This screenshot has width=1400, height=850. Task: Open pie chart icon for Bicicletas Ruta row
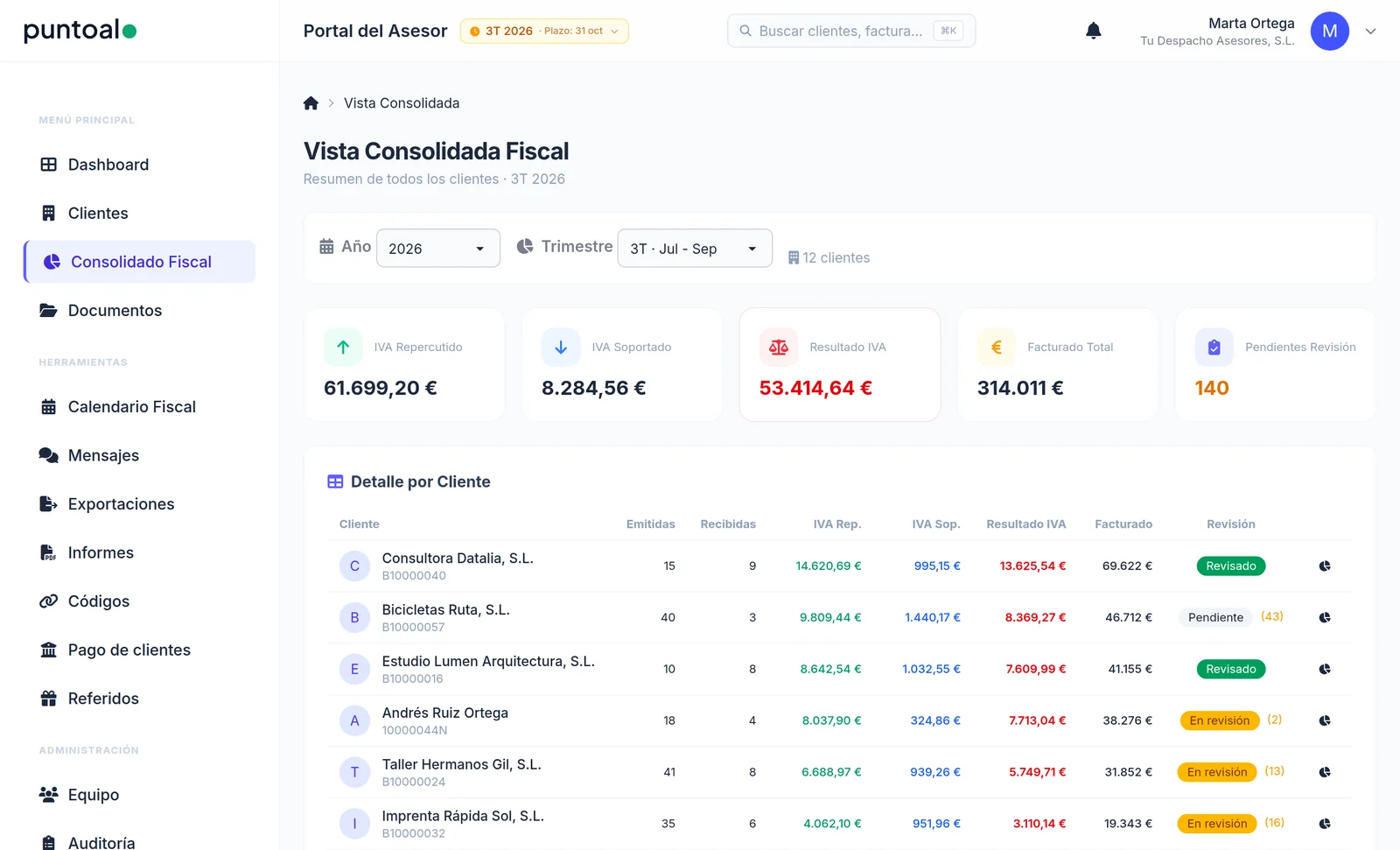[1325, 618]
